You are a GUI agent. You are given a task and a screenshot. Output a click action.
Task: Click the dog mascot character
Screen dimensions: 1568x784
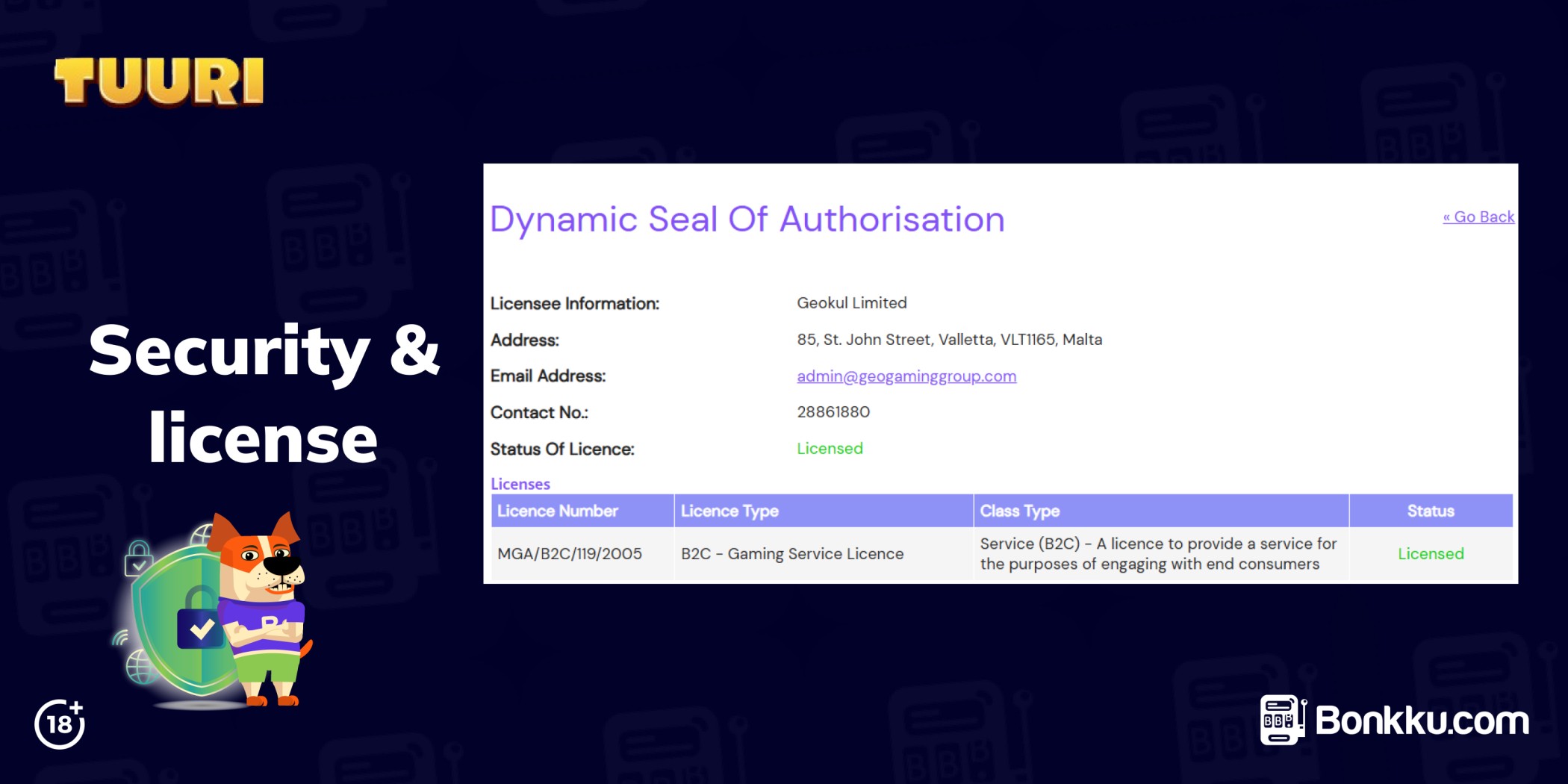coord(265,605)
